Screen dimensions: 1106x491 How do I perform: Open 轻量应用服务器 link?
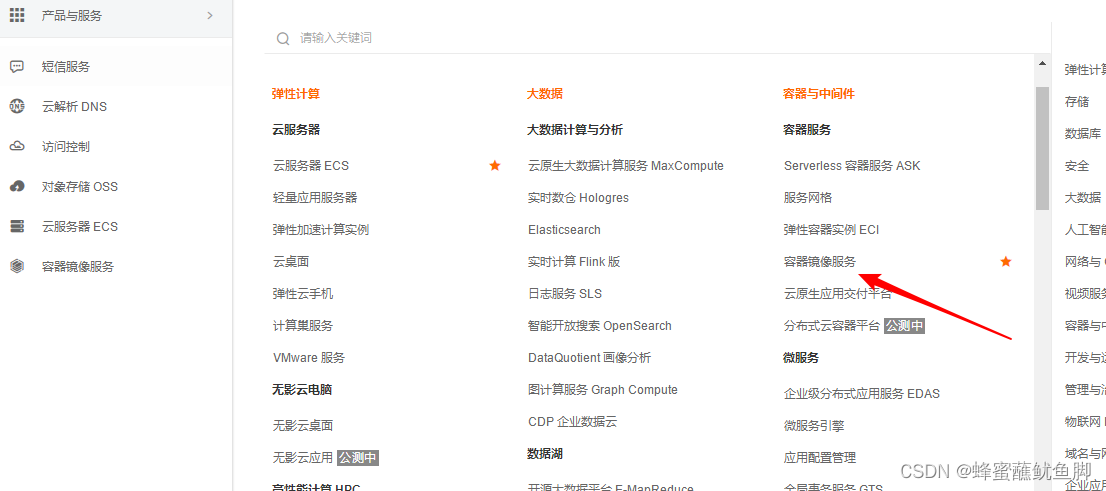coord(315,198)
